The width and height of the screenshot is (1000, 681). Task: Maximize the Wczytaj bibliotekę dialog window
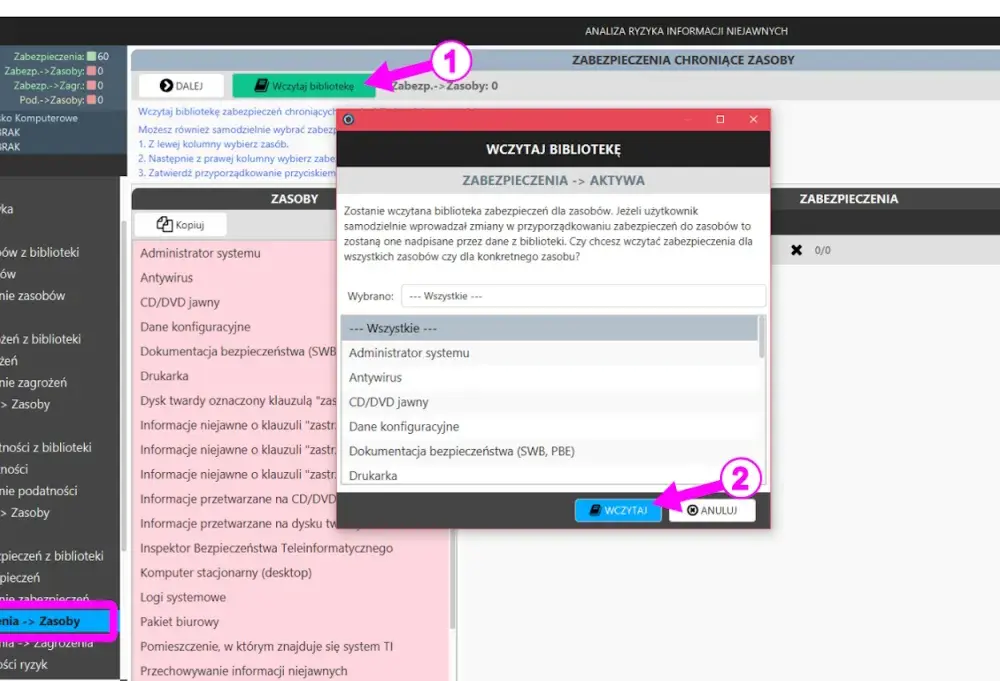click(720, 119)
